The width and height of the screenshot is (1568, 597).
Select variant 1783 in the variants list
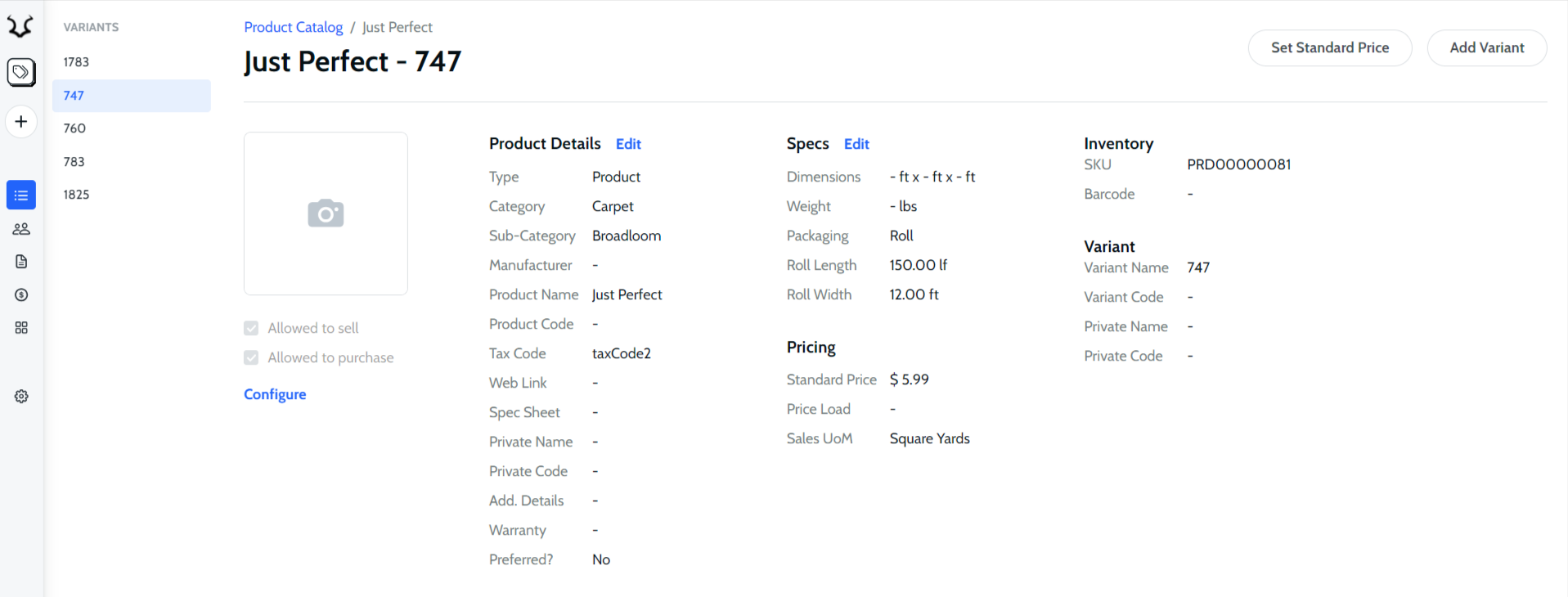(x=76, y=62)
